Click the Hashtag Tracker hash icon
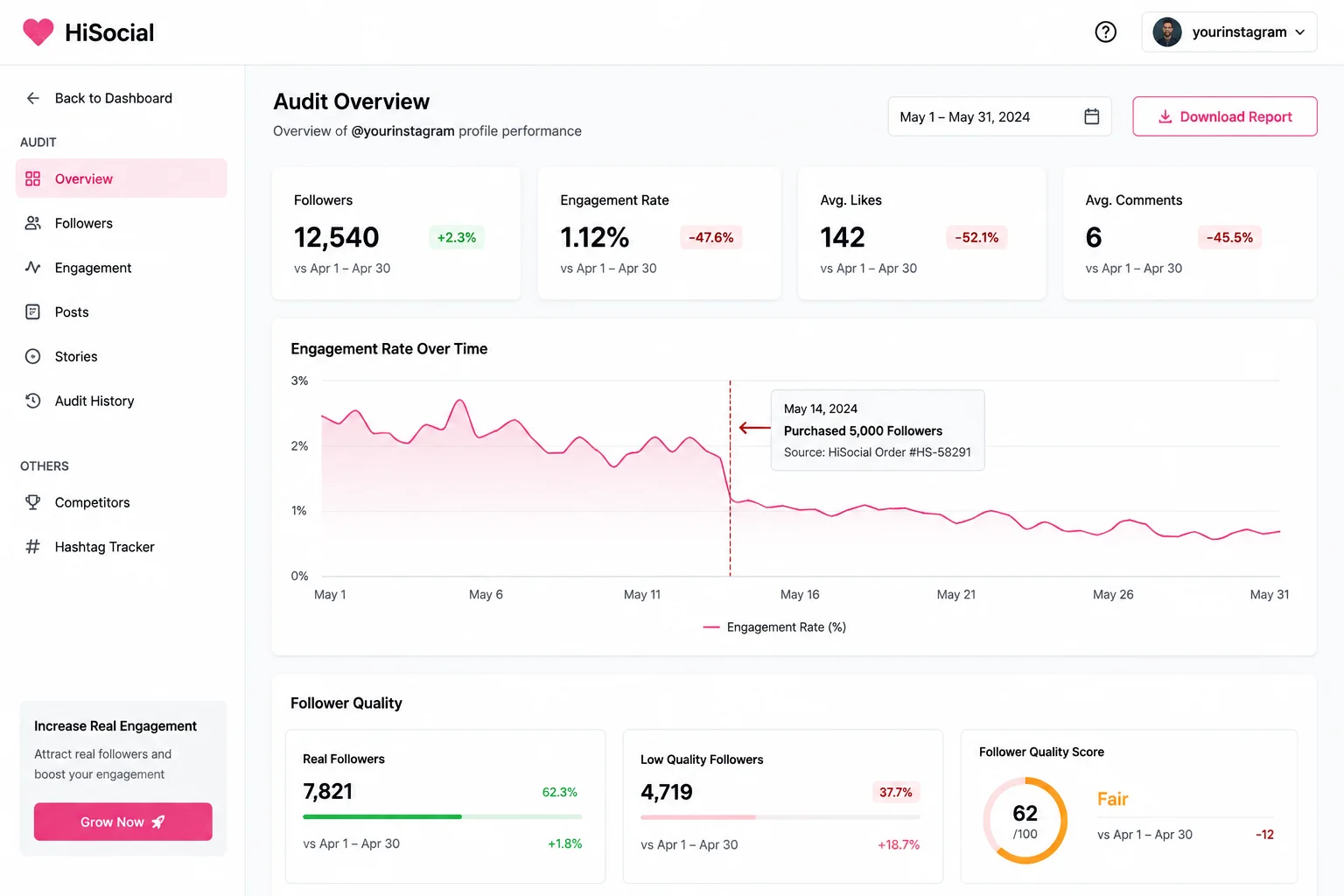The width and height of the screenshot is (1344, 896). click(x=32, y=547)
